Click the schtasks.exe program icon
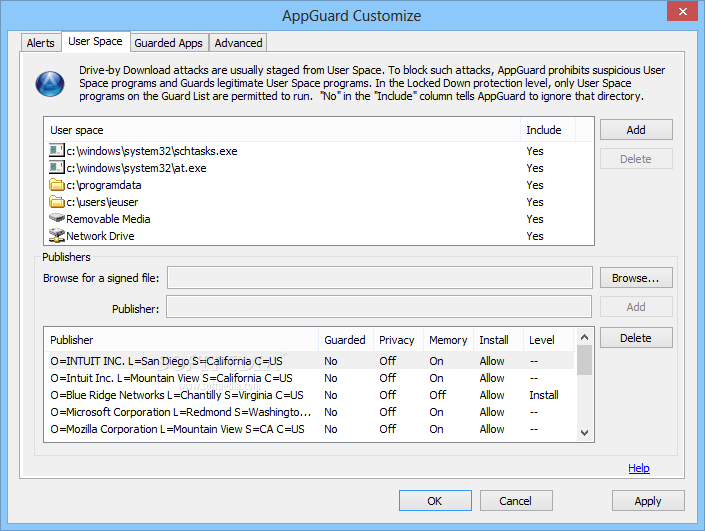Image resolution: width=705 pixels, height=531 pixels. click(x=57, y=151)
